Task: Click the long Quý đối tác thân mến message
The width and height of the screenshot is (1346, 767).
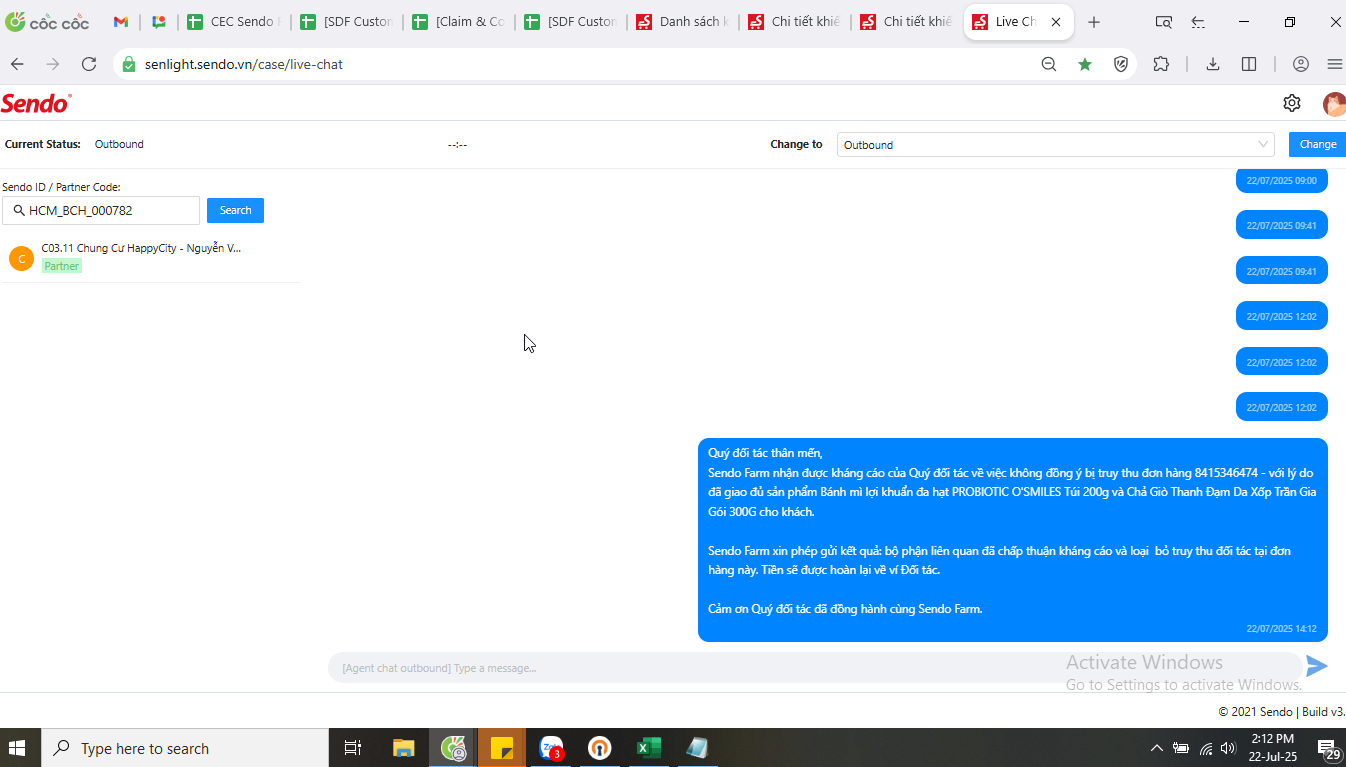Action: pos(1012,540)
